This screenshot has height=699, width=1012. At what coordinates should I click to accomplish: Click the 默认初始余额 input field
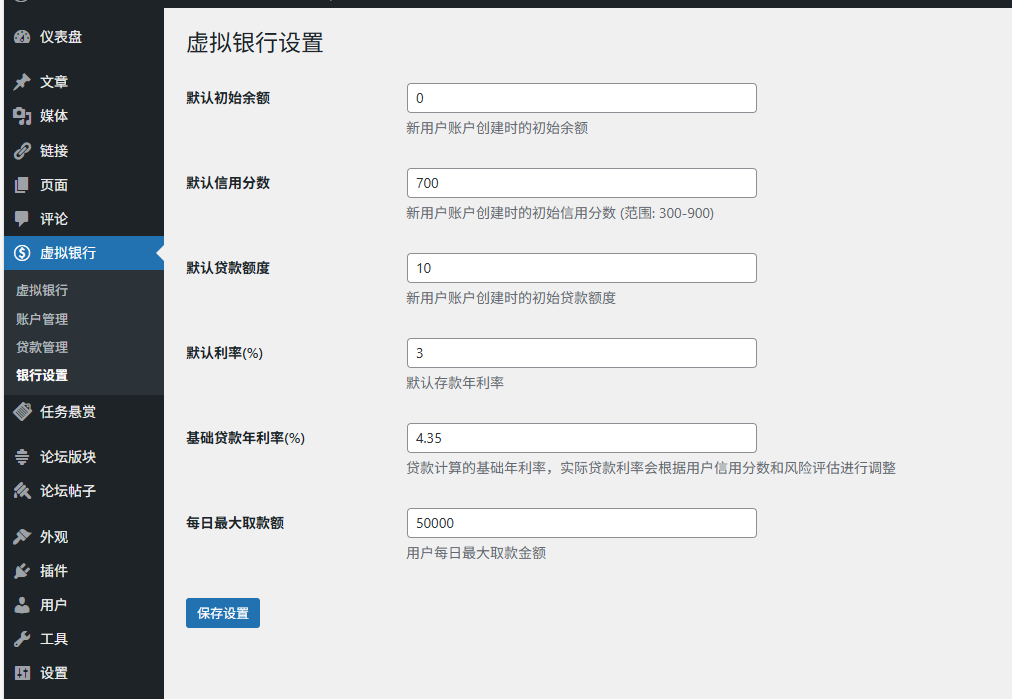point(581,98)
